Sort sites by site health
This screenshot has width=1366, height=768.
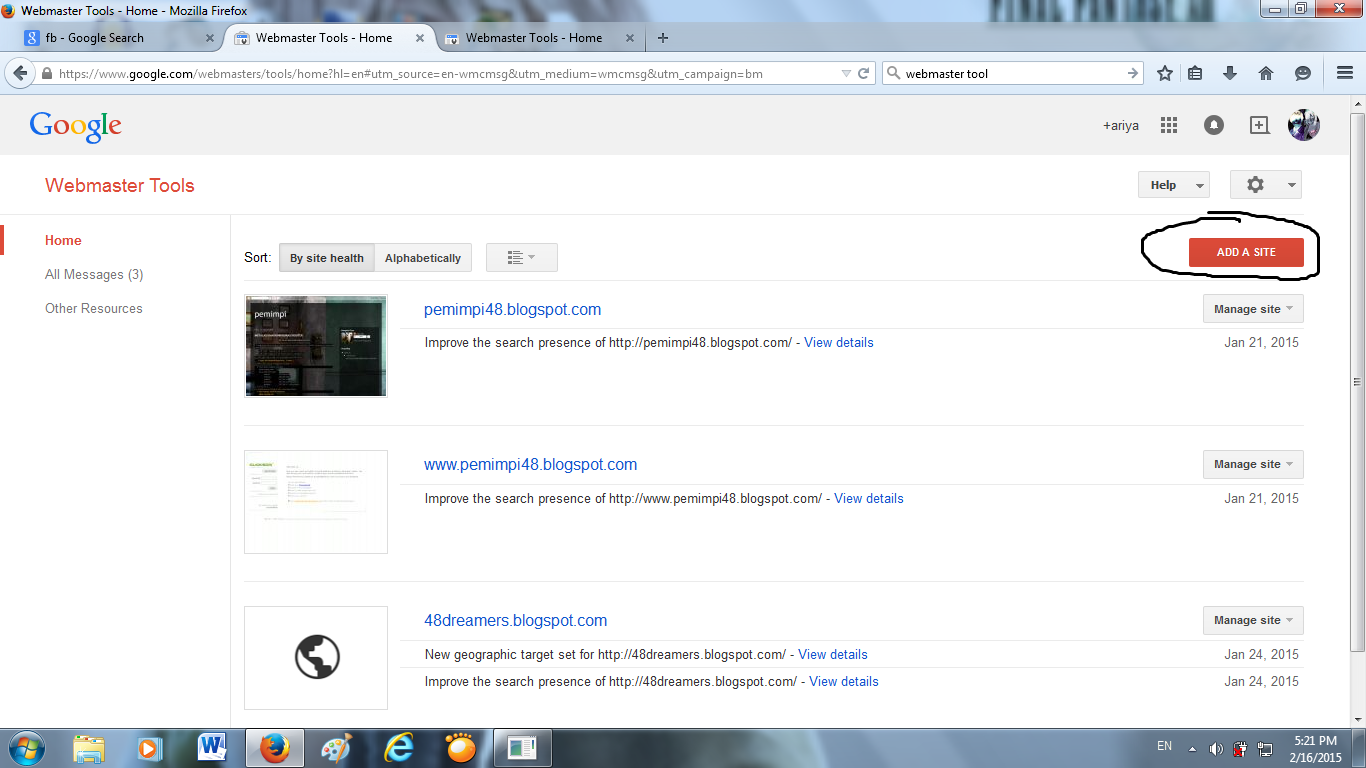[x=327, y=258]
